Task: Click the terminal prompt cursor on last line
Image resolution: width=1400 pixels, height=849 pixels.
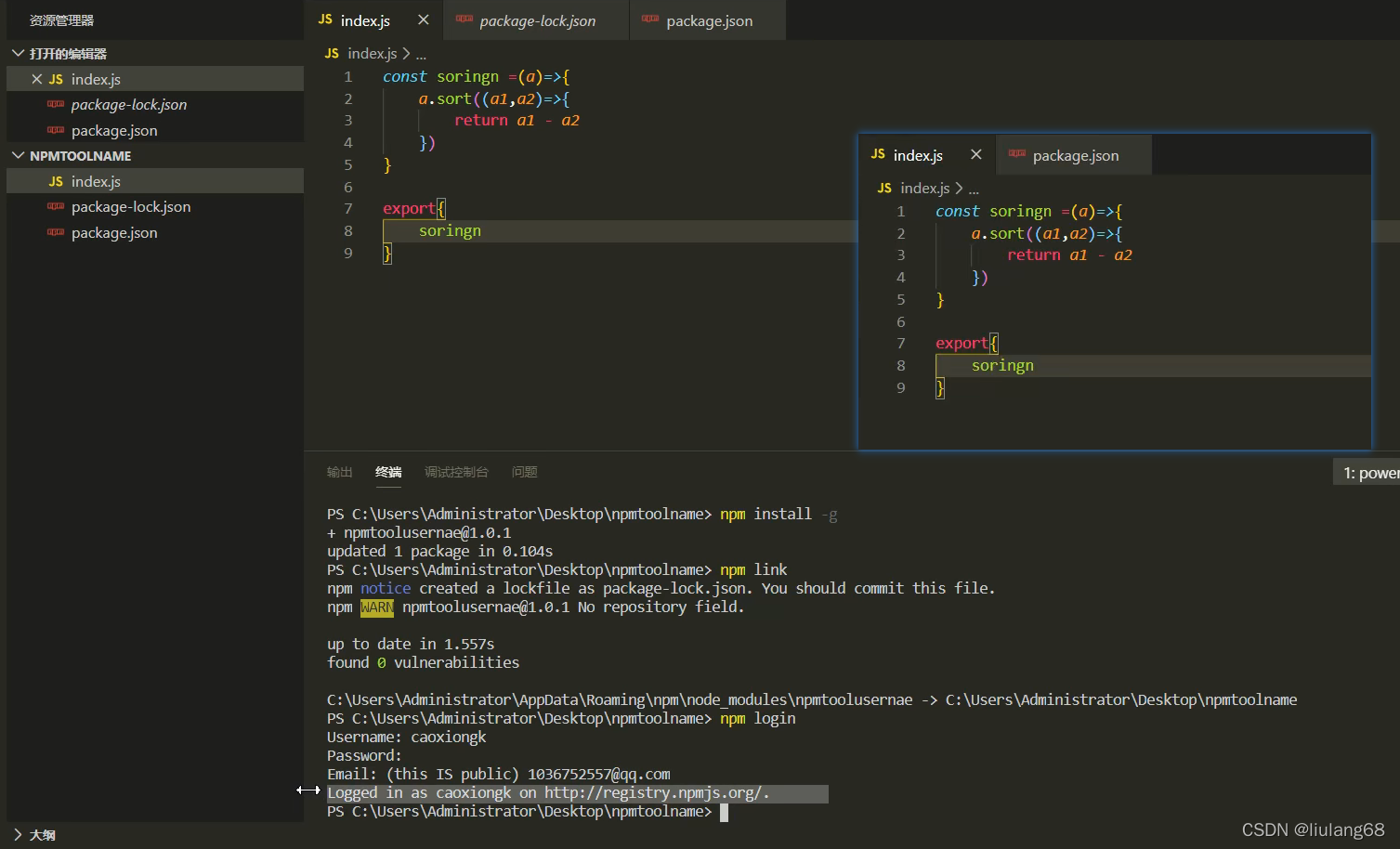Action: coord(725,813)
